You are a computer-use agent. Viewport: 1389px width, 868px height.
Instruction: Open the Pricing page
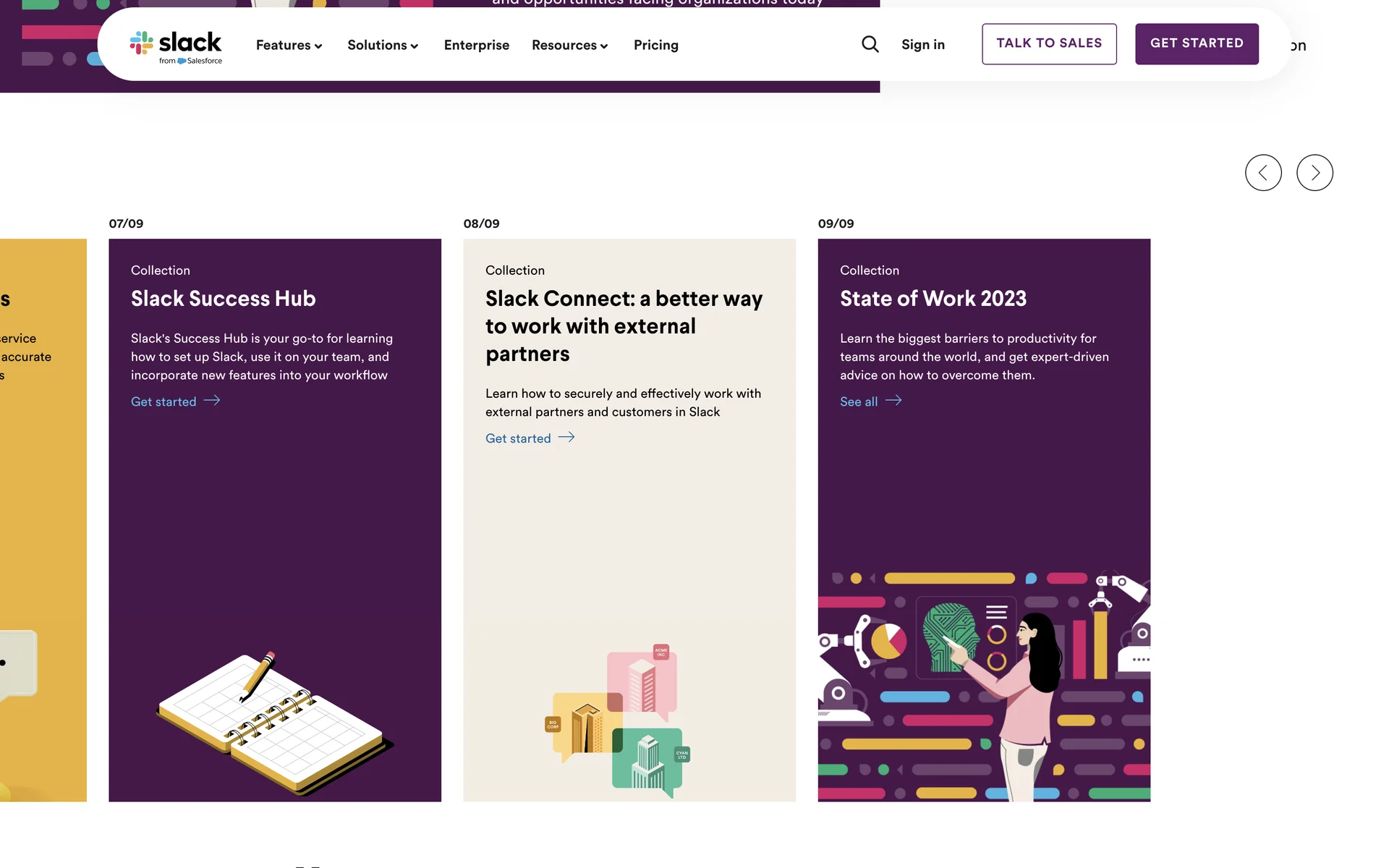pos(655,46)
